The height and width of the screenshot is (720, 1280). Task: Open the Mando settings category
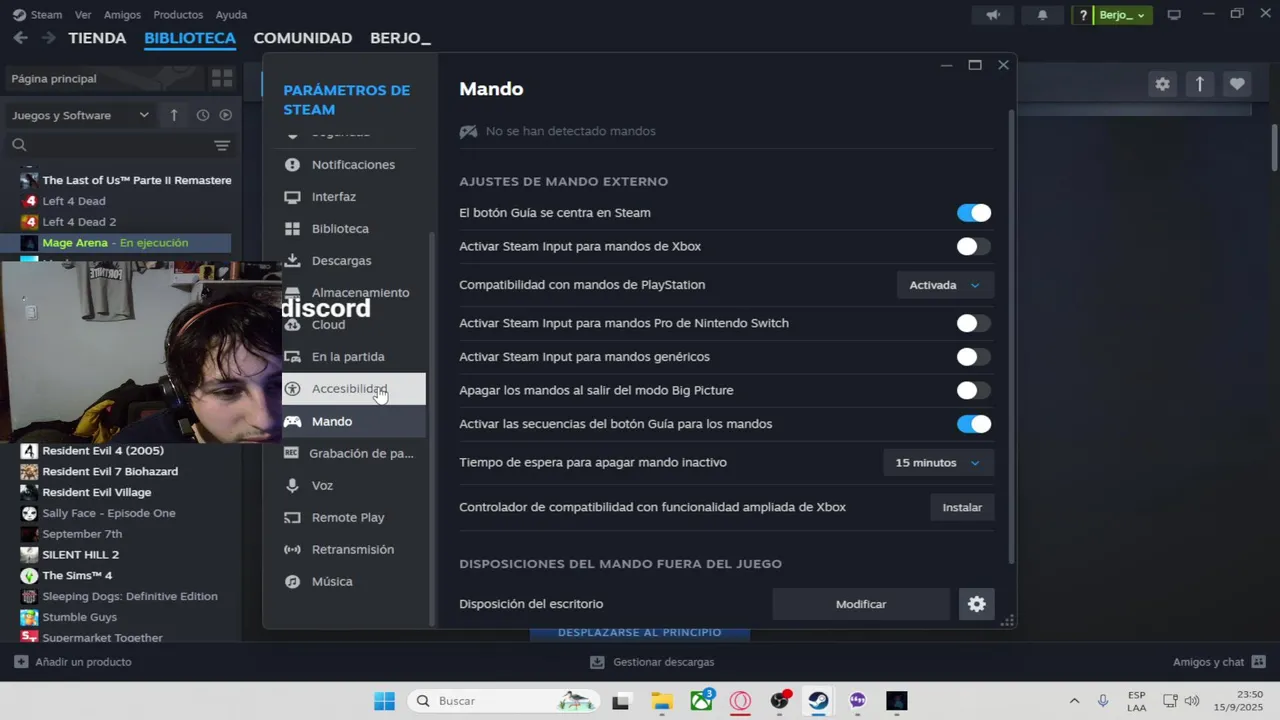(x=353, y=421)
